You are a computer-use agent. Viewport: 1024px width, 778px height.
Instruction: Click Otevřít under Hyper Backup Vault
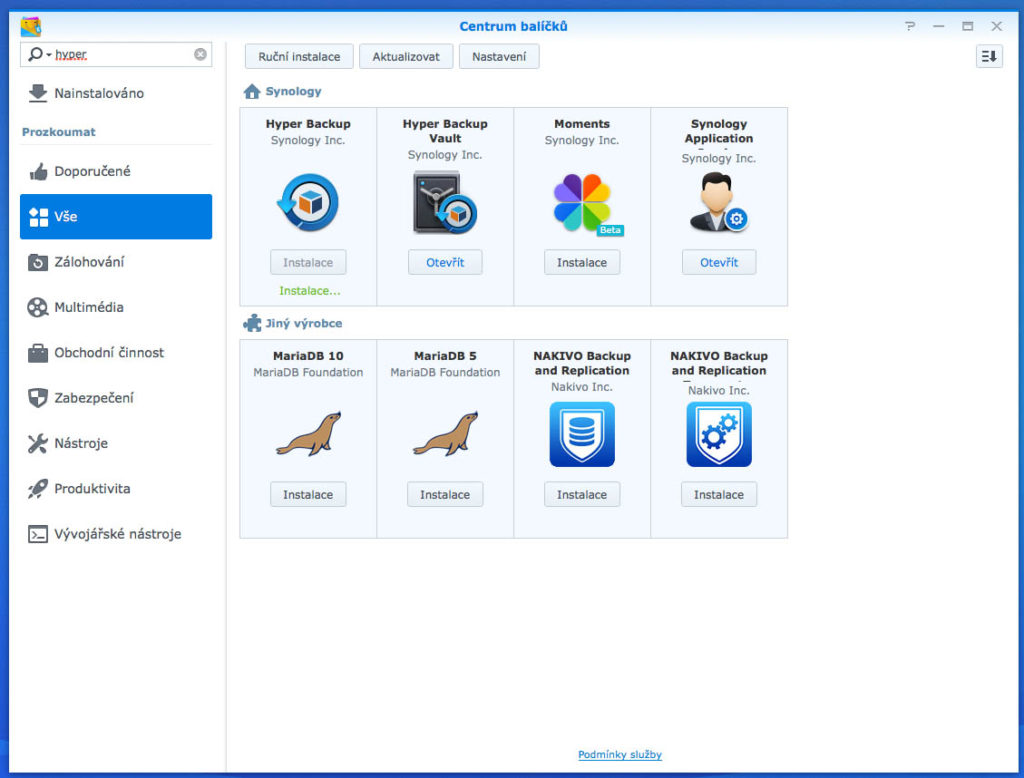click(x=445, y=263)
